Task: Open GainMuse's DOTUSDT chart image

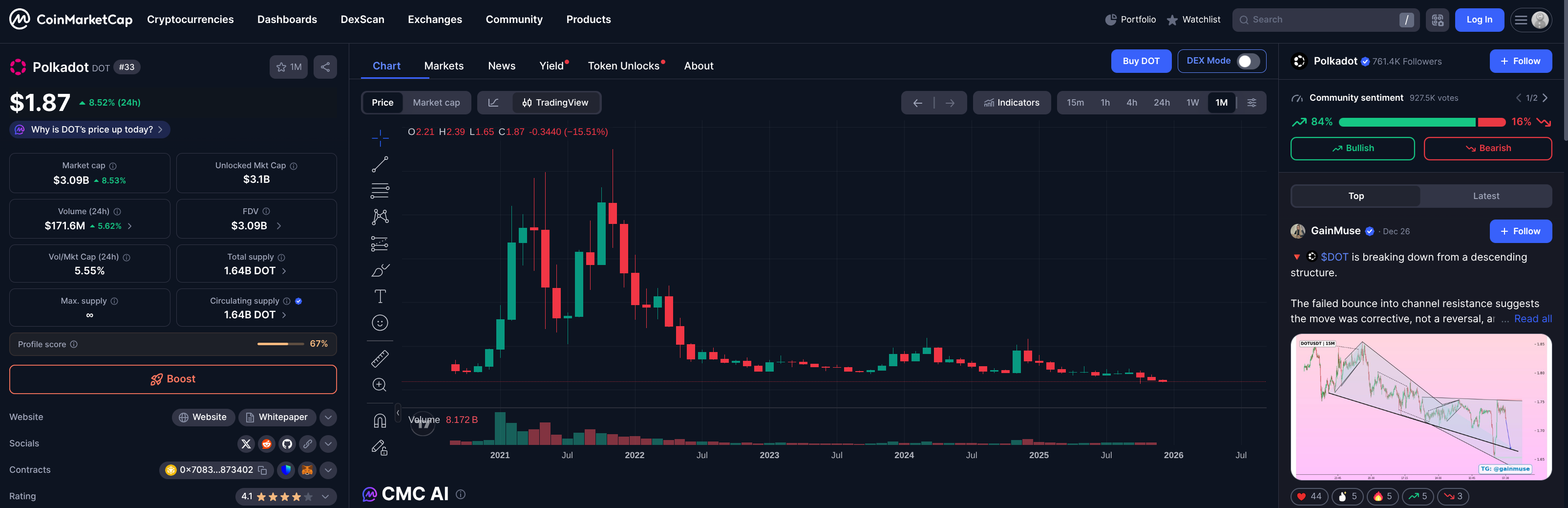Action: tap(1420, 407)
